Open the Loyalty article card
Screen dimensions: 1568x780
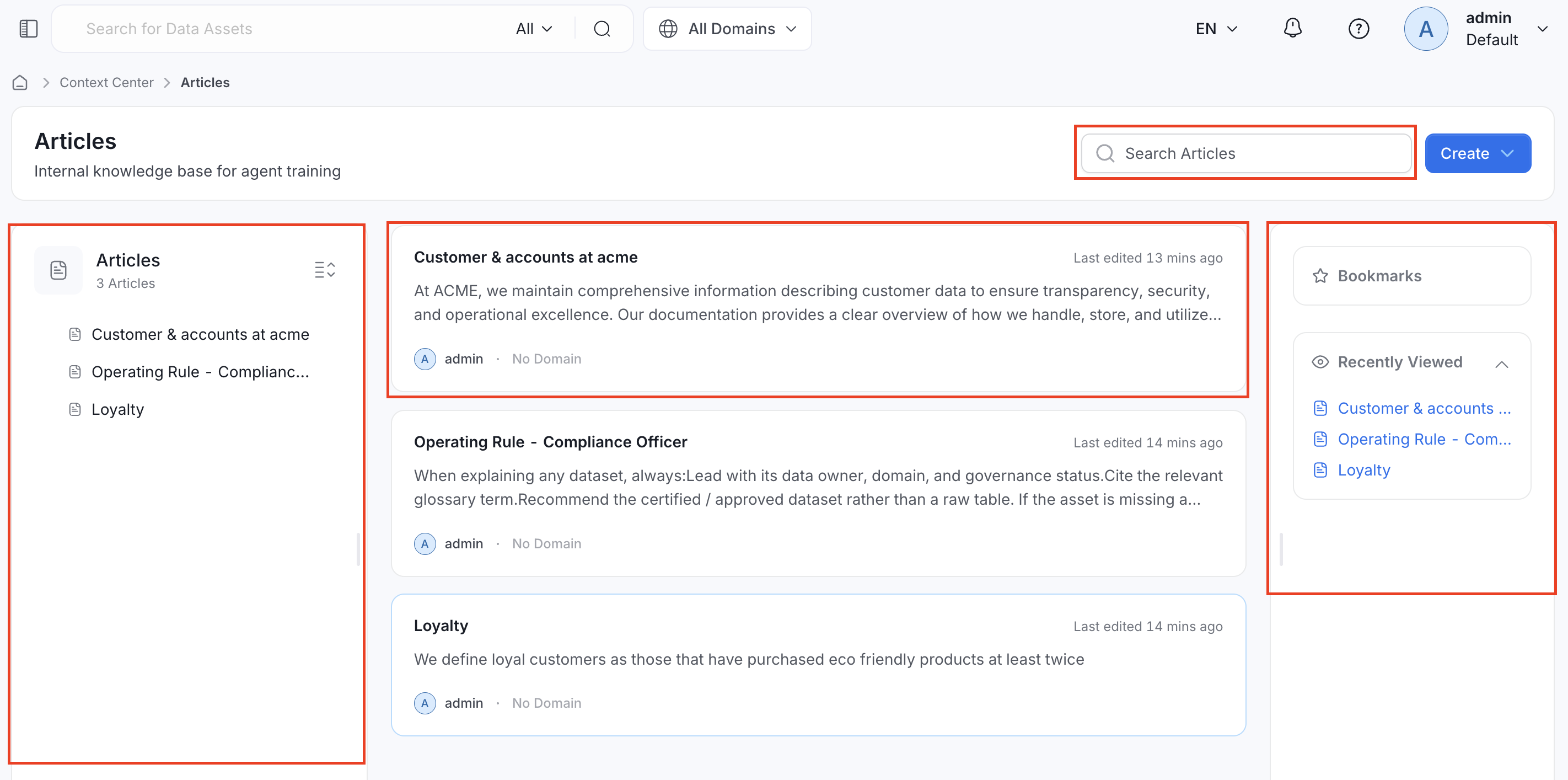818,665
